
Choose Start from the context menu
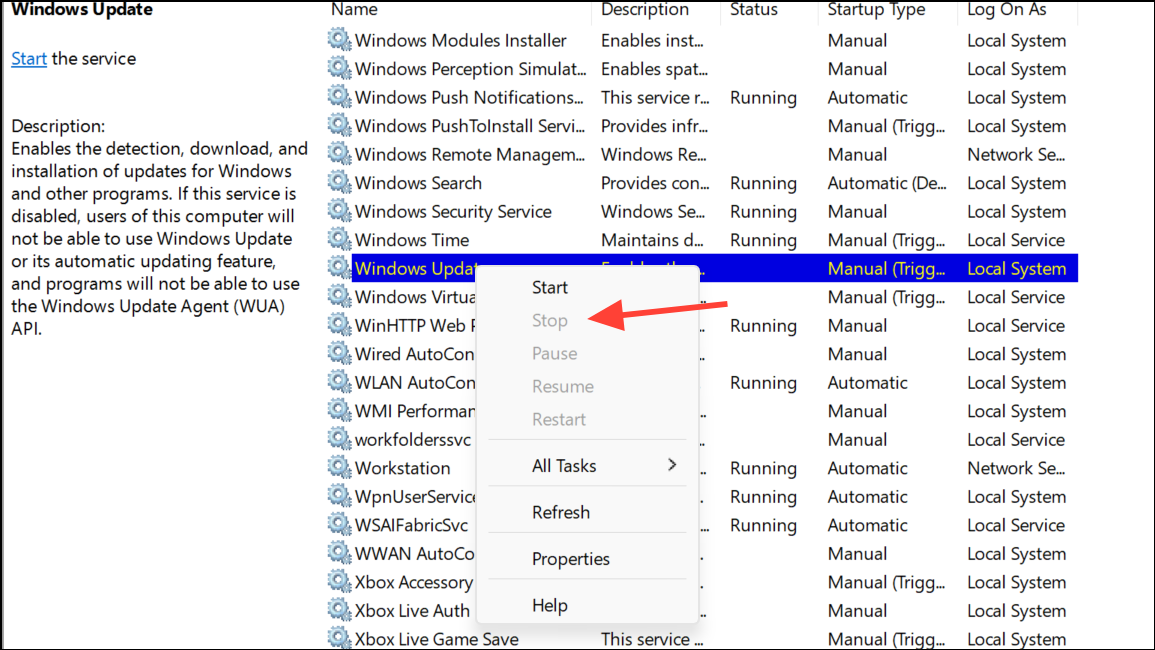[x=550, y=287]
